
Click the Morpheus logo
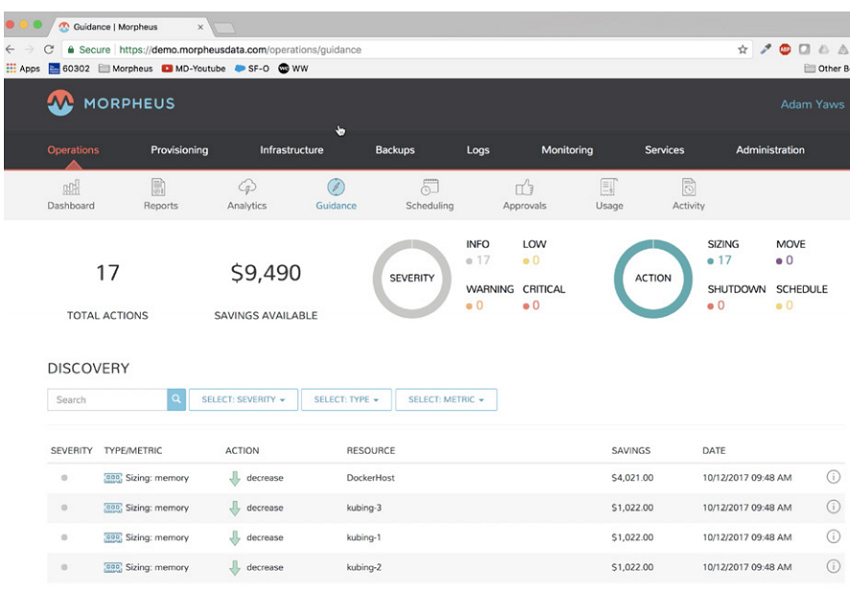click(x=110, y=103)
